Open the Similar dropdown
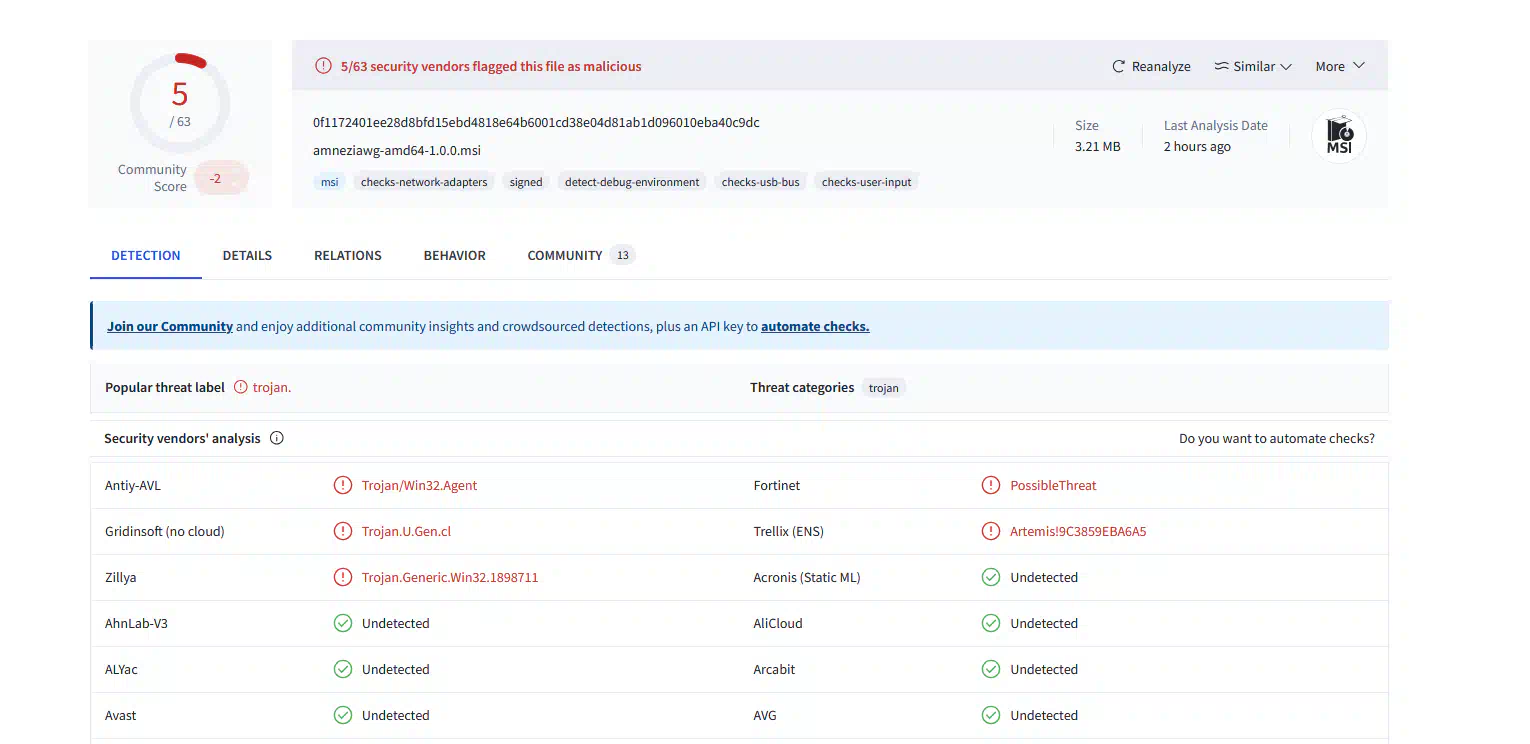Screen dimensions: 1530x744 [1253, 67]
